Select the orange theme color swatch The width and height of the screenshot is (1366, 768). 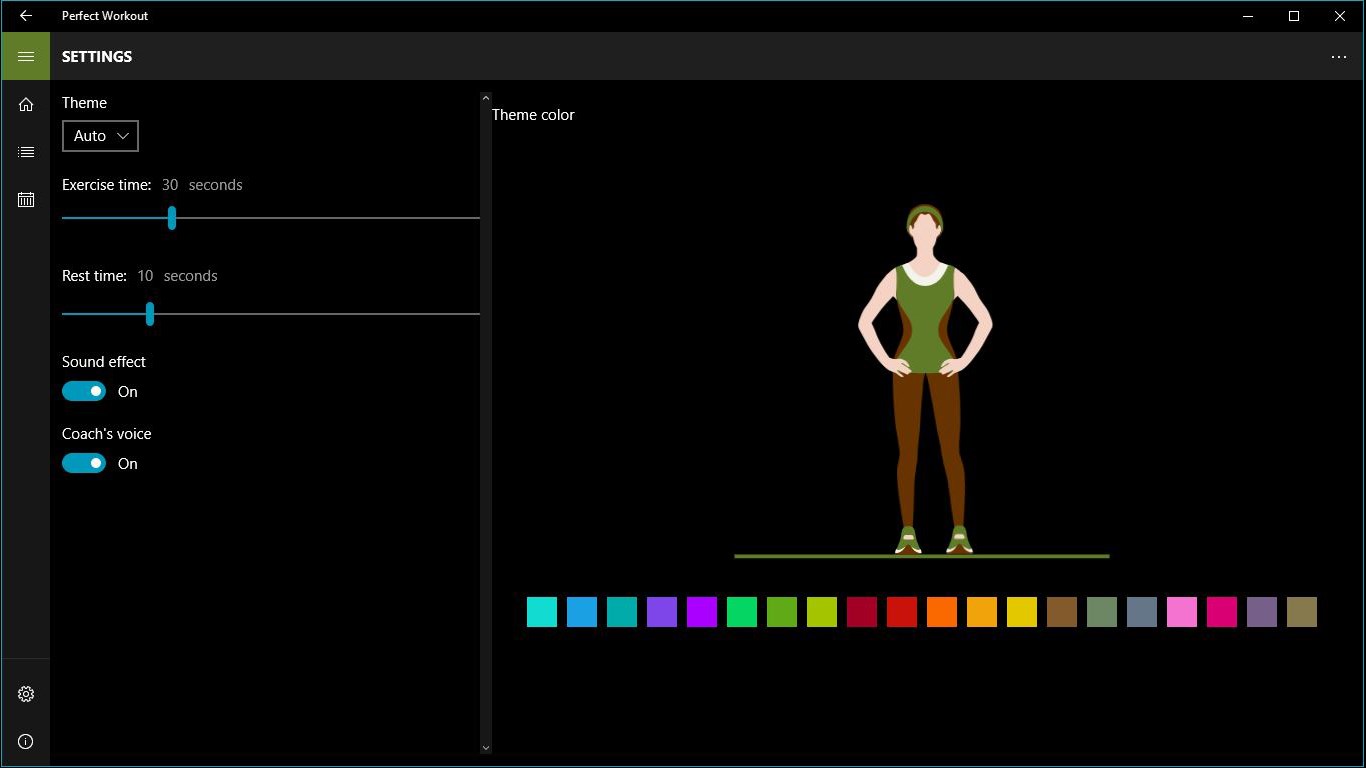(x=942, y=612)
